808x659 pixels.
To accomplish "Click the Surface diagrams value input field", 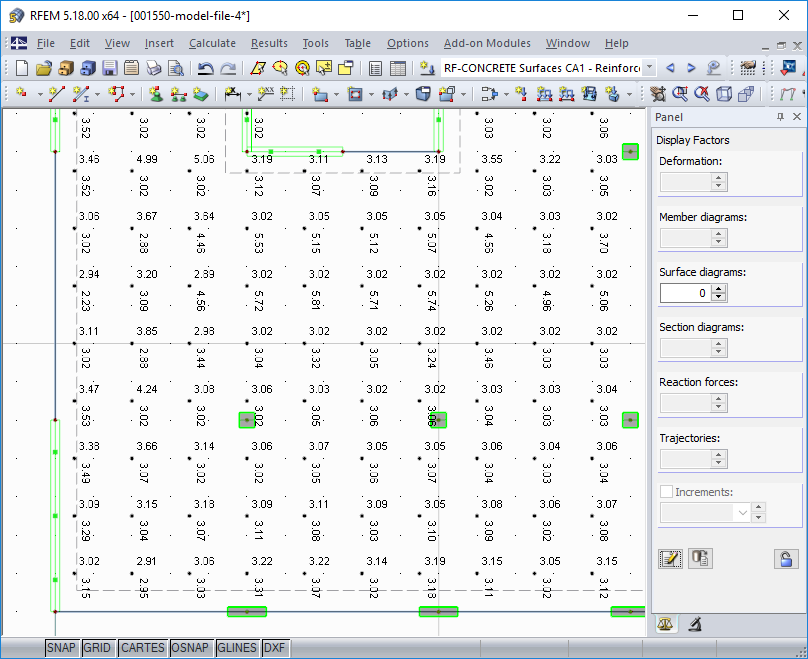I will pyautogui.click(x=685, y=292).
